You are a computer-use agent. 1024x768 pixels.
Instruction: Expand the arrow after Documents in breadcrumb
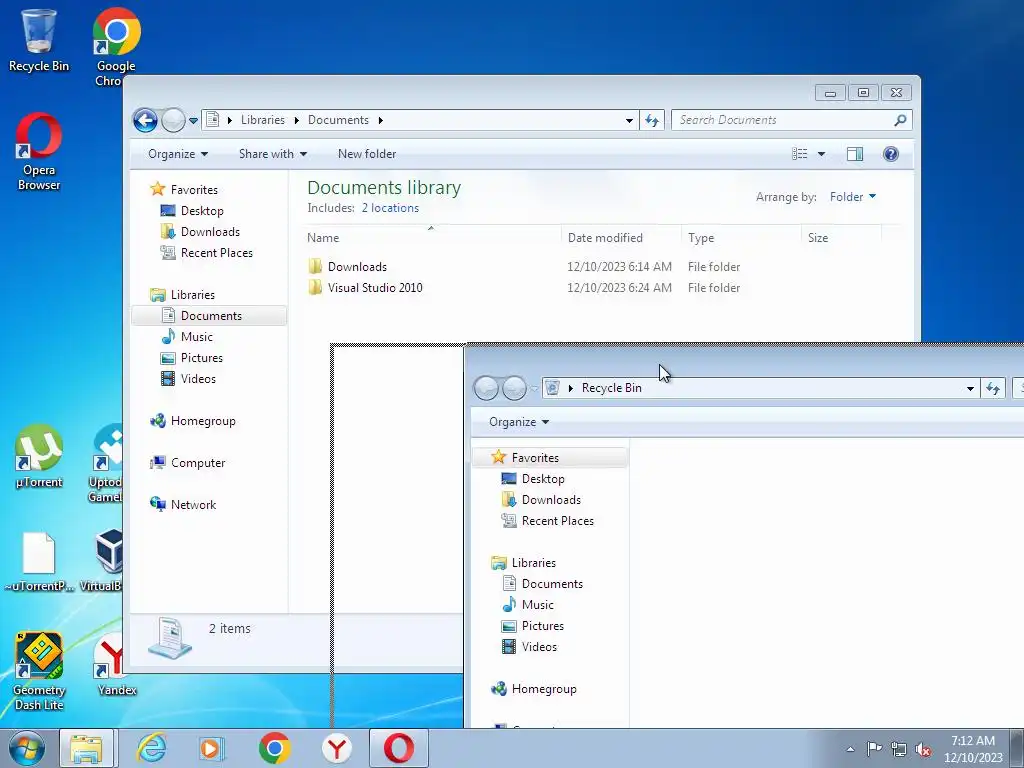point(380,120)
